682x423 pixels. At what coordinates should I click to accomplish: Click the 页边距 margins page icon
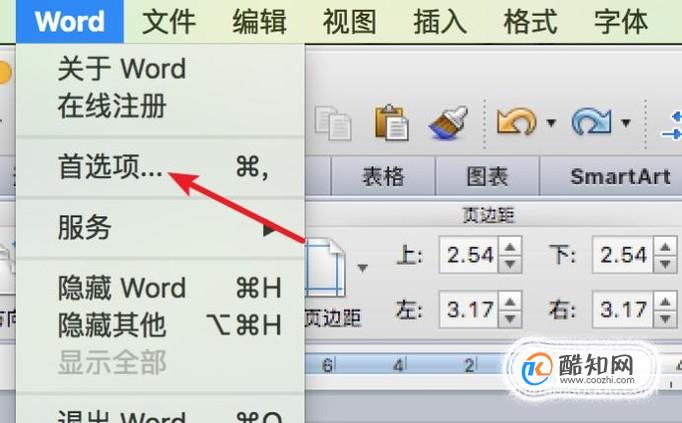pyautogui.click(x=326, y=268)
